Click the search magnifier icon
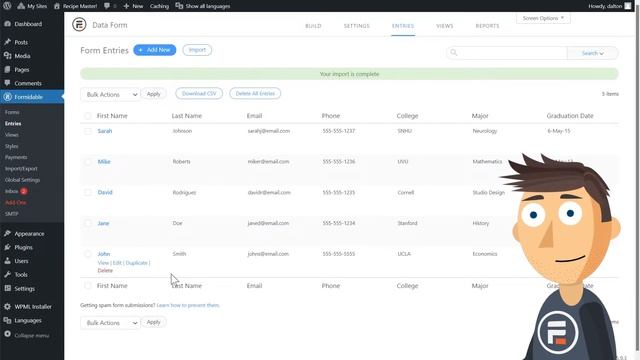640x360 pixels. click(453, 52)
